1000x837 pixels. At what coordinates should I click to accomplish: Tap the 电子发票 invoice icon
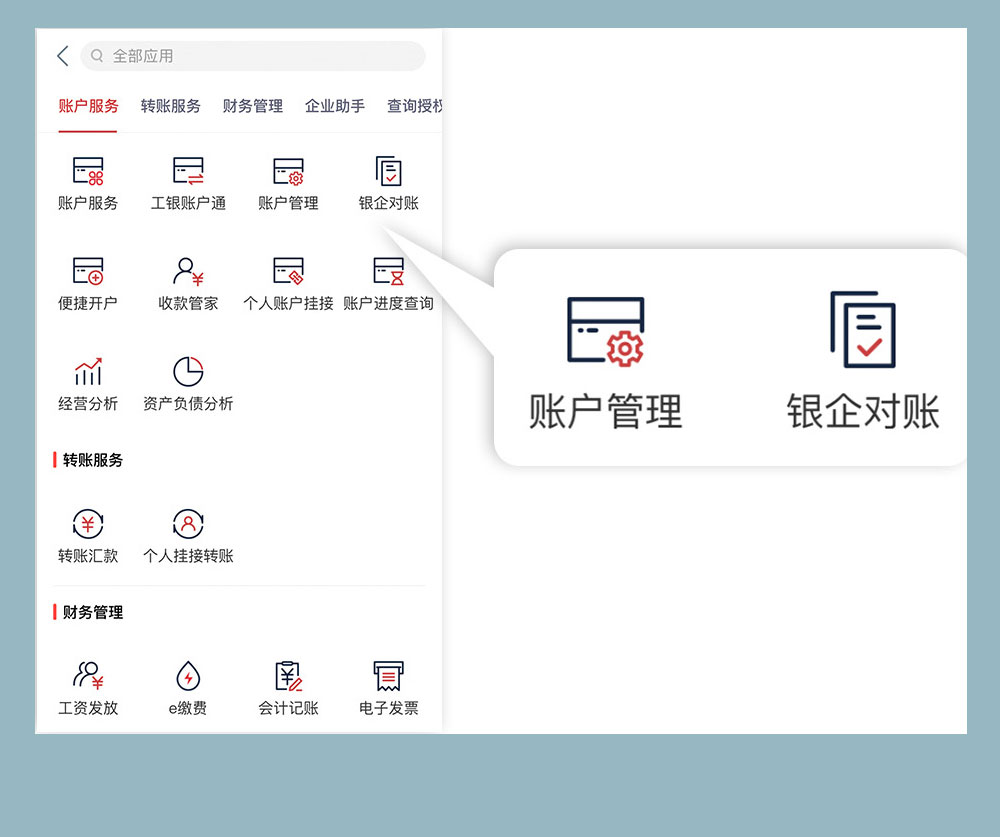(x=388, y=676)
